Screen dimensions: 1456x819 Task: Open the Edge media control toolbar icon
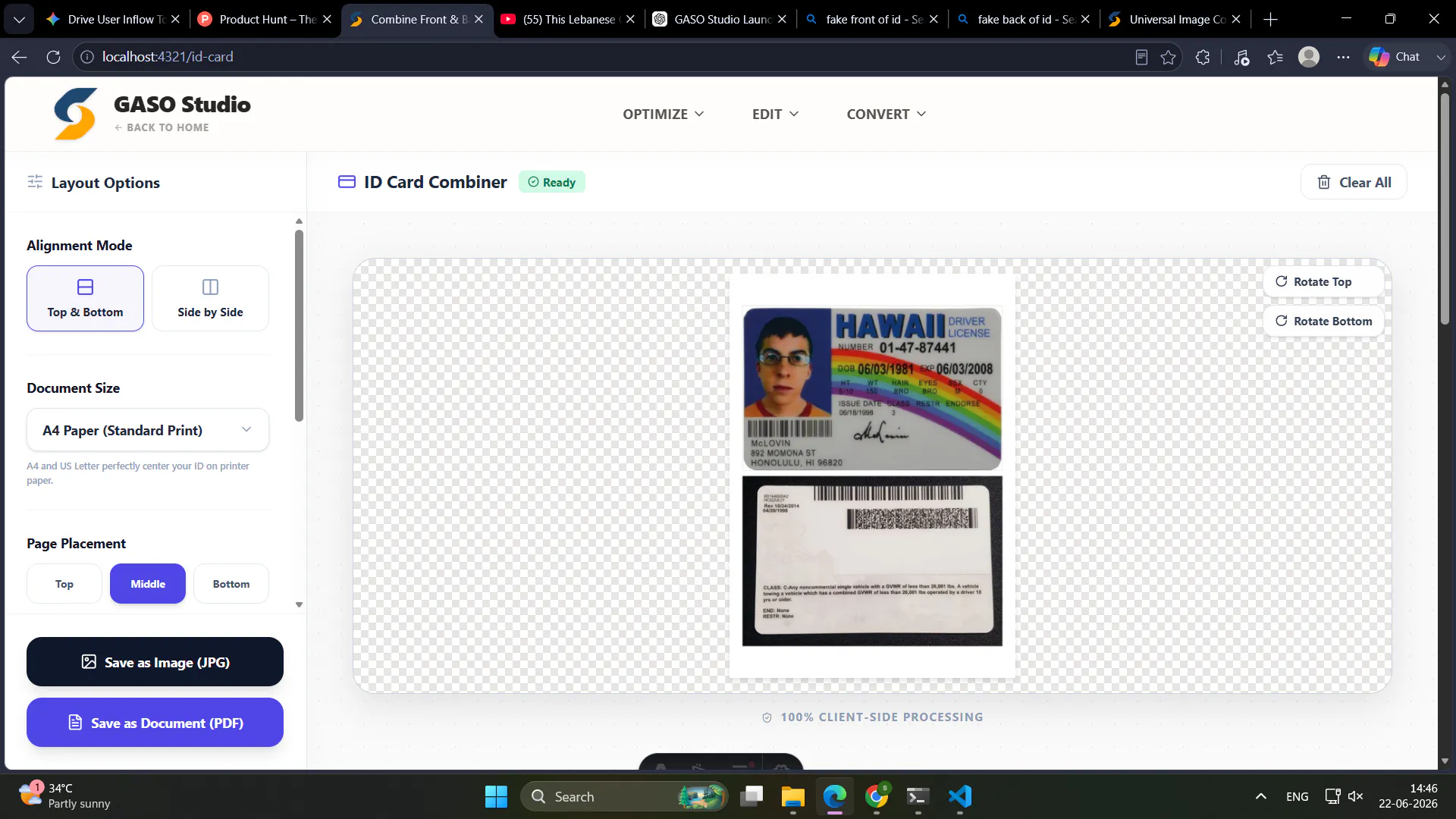(1241, 57)
